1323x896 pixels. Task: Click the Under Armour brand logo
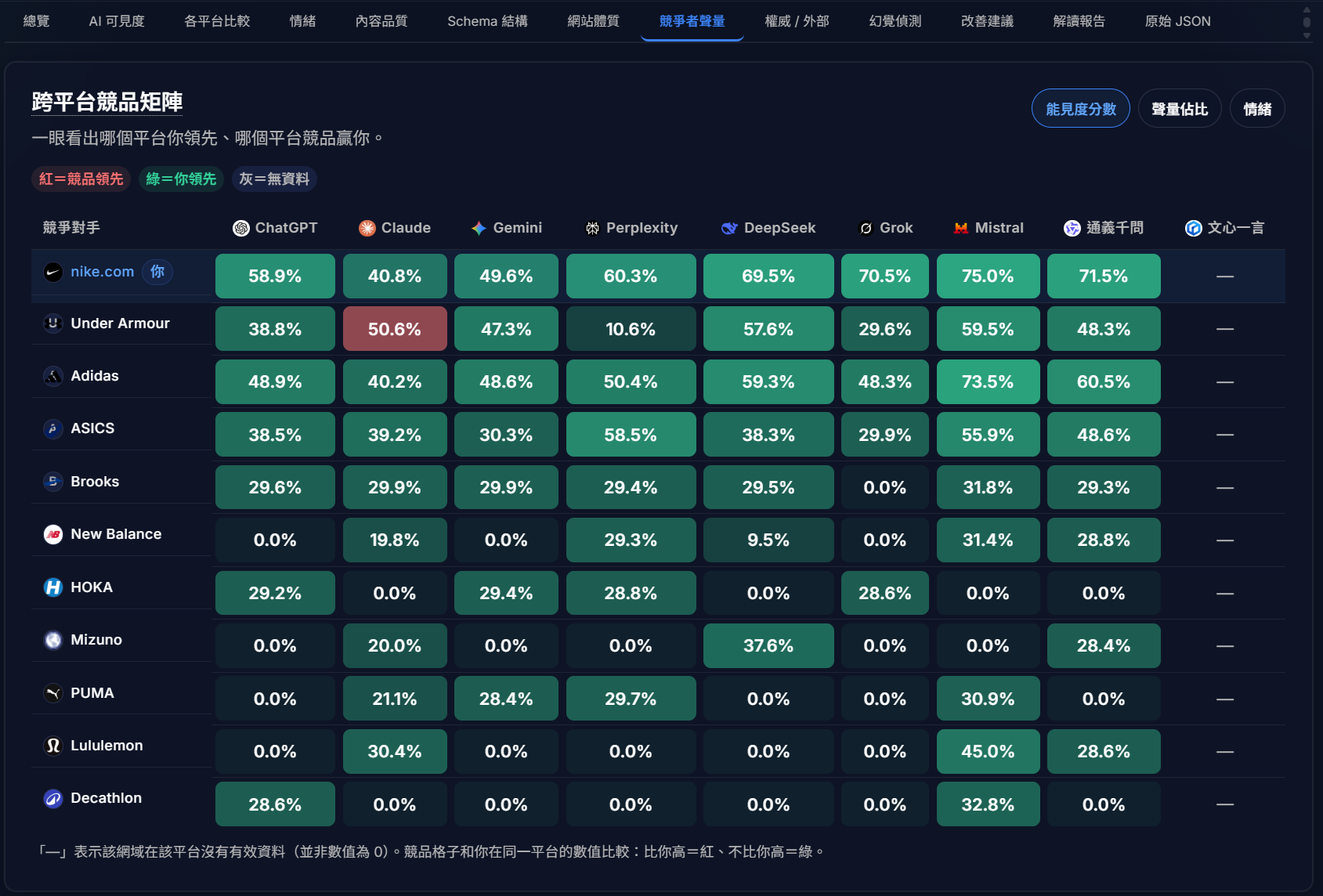tap(53, 323)
